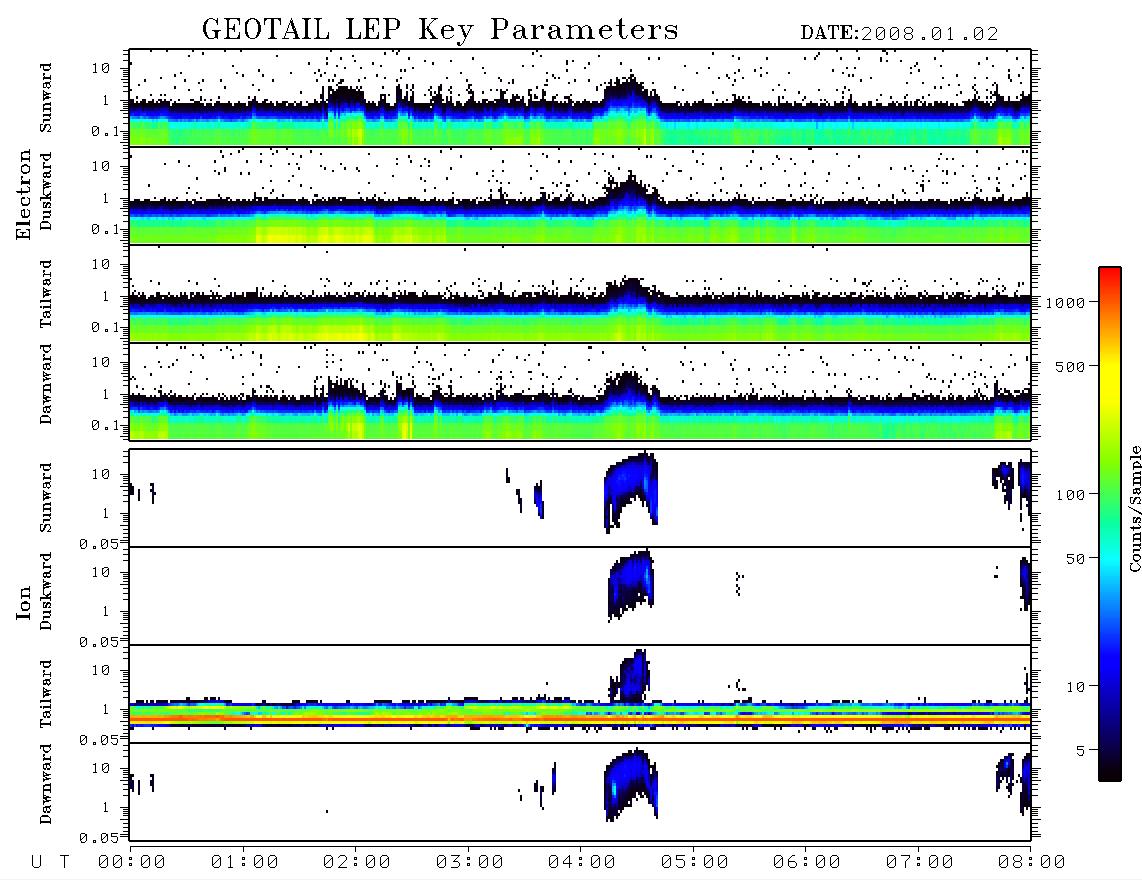
Task: Click the 'GEOTAIL LEP Key Parameters' title
Action: click(440, 30)
